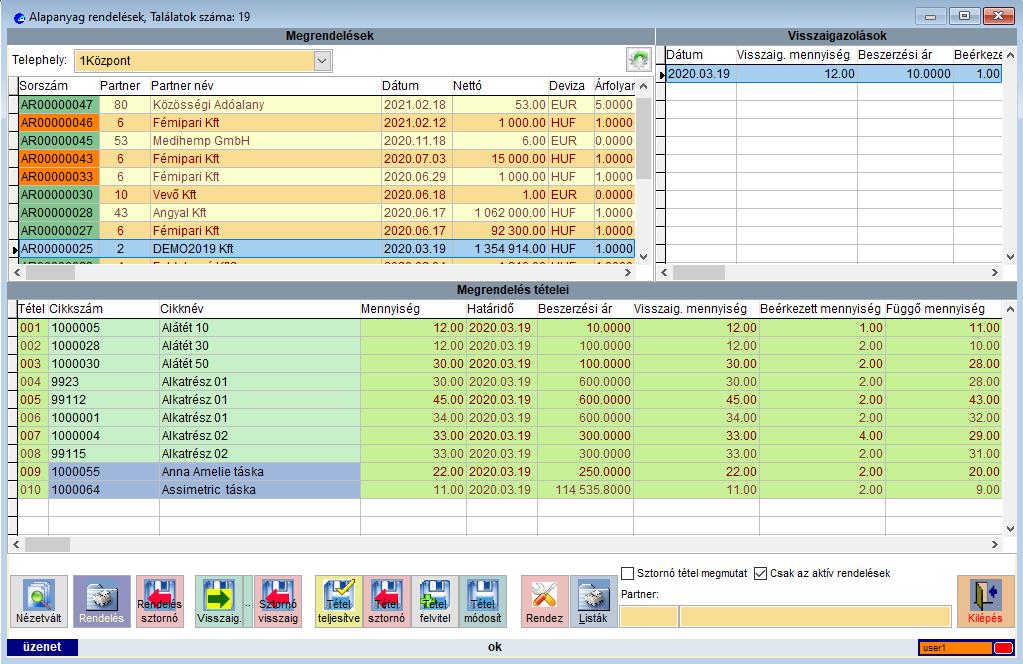Click down arrow of items vertical scrollbar
This screenshot has width=1023, height=664.
tap(1010, 529)
